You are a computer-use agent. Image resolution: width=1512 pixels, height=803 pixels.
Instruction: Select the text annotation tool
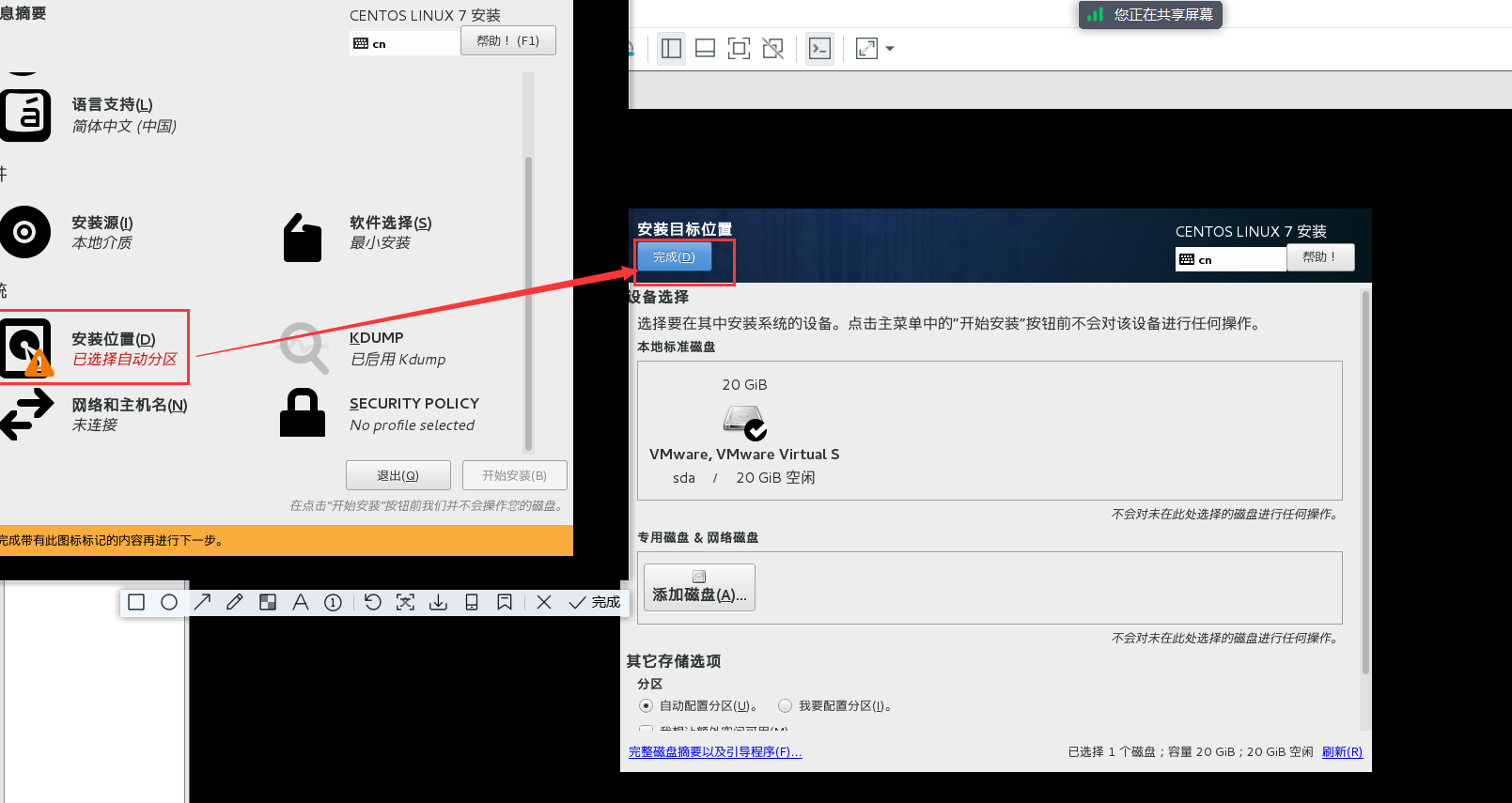(x=301, y=602)
